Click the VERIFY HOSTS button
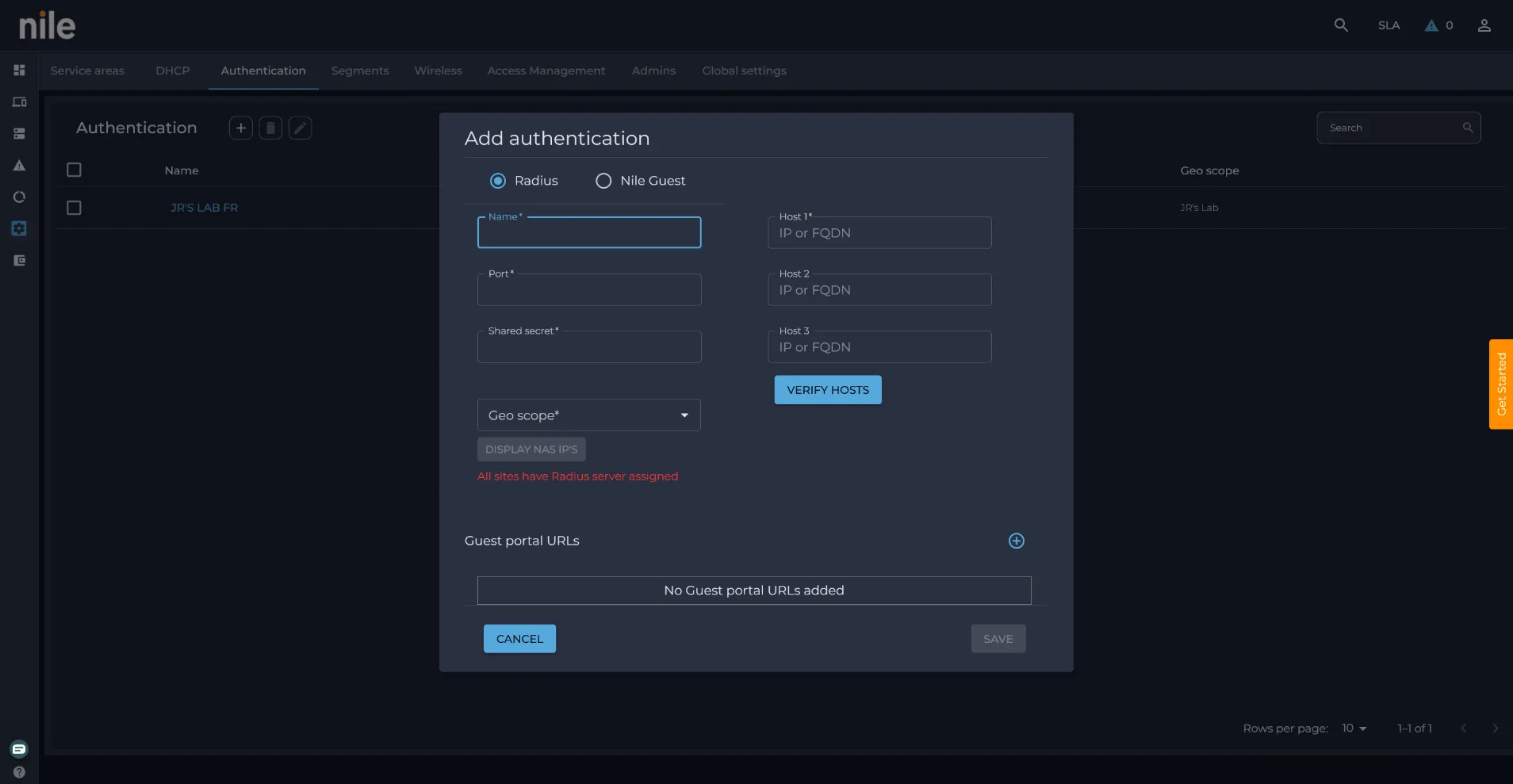This screenshot has height=784, width=1513. (828, 390)
